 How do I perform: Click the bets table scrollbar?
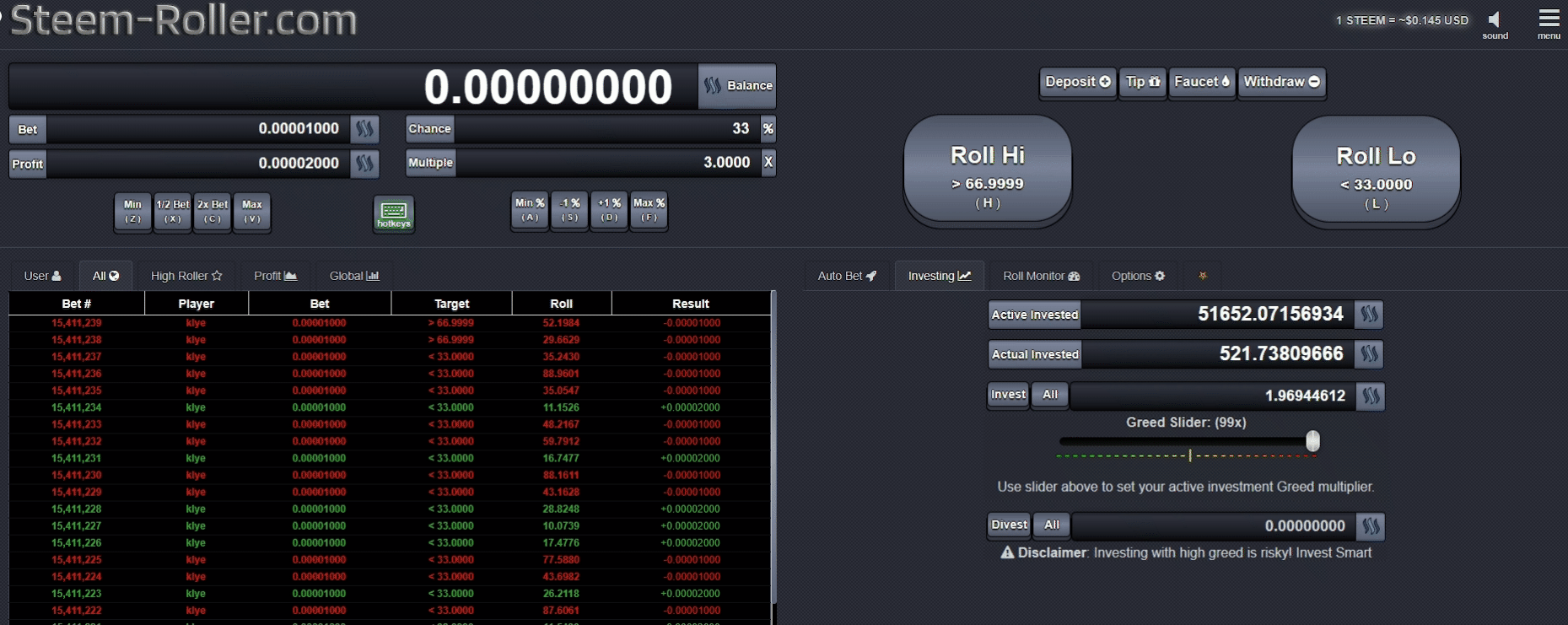pyautogui.click(x=773, y=447)
